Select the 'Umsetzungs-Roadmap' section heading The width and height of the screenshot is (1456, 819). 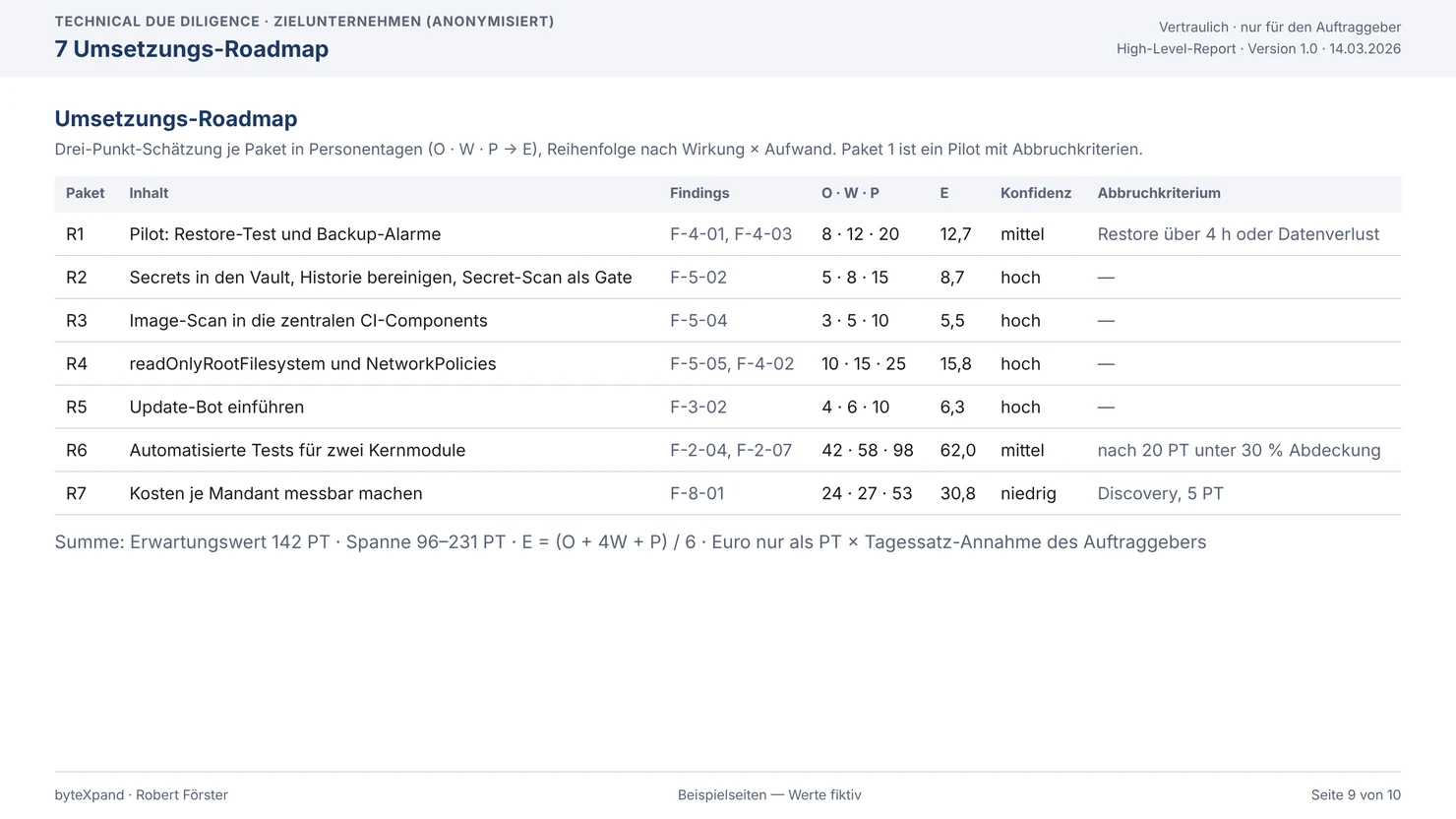tap(176, 119)
